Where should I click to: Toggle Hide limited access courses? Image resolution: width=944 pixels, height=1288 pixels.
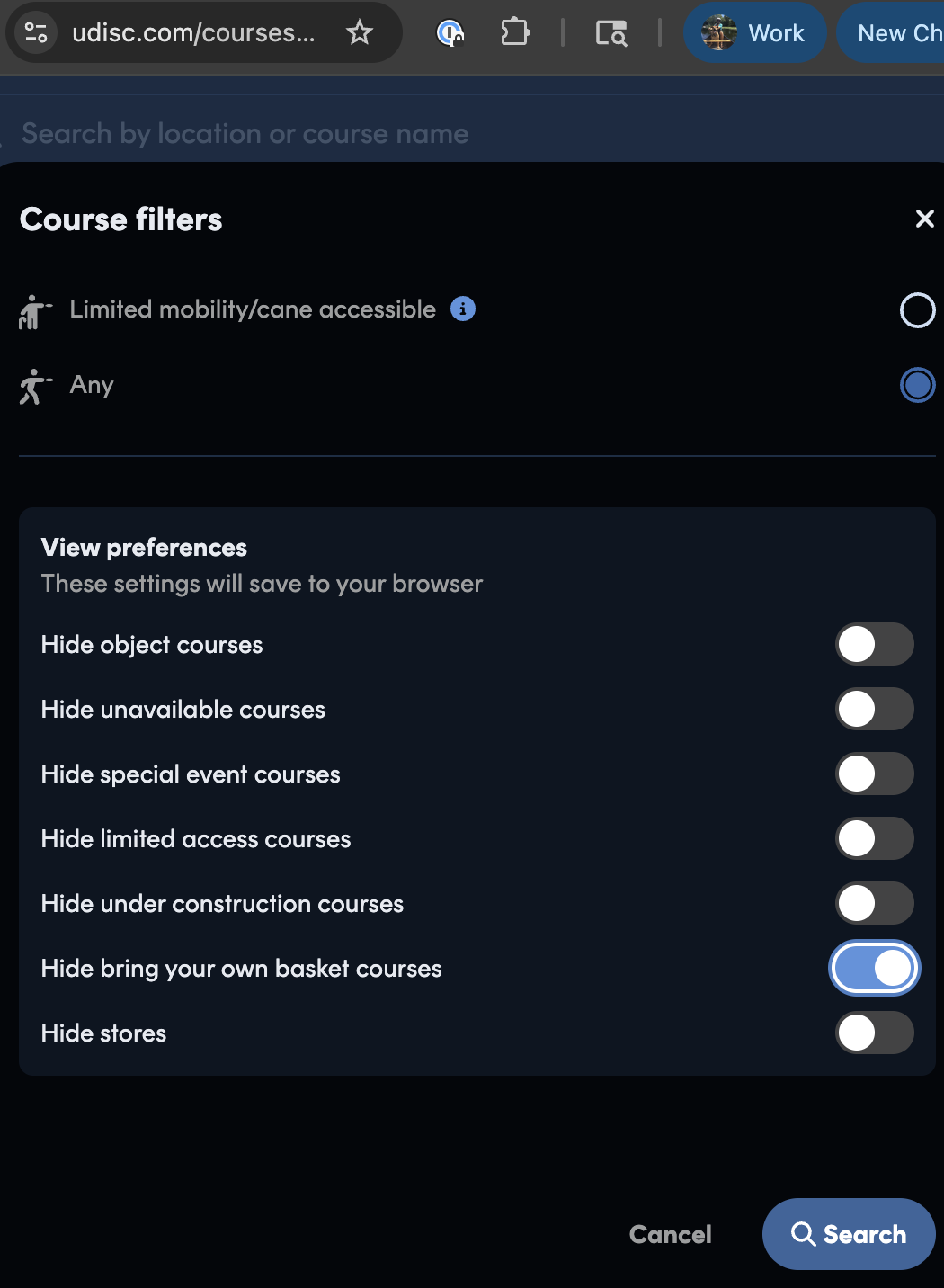(874, 838)
